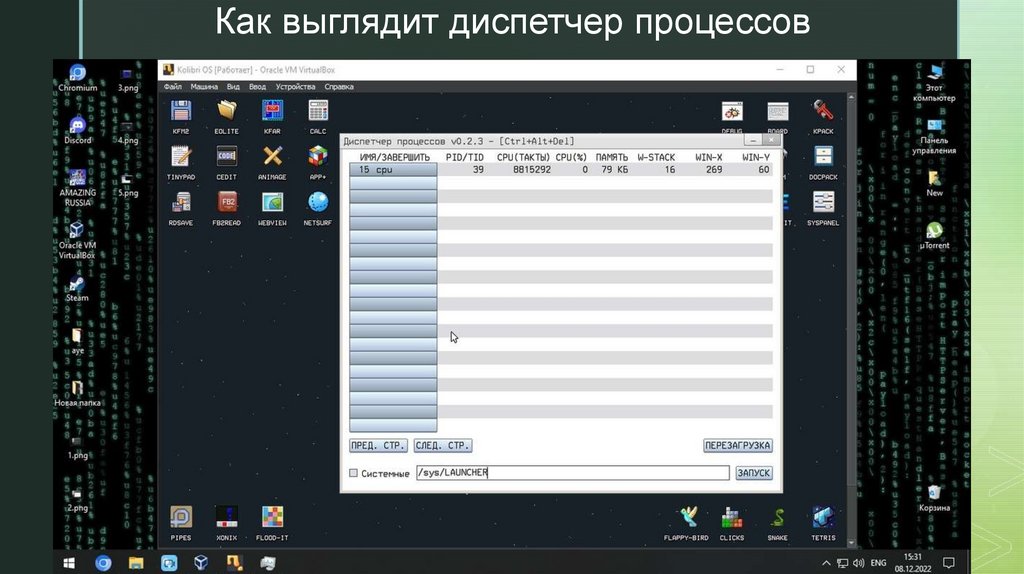Open the NETSURF browser icon
1024x574 pixels.
point(318,202)
